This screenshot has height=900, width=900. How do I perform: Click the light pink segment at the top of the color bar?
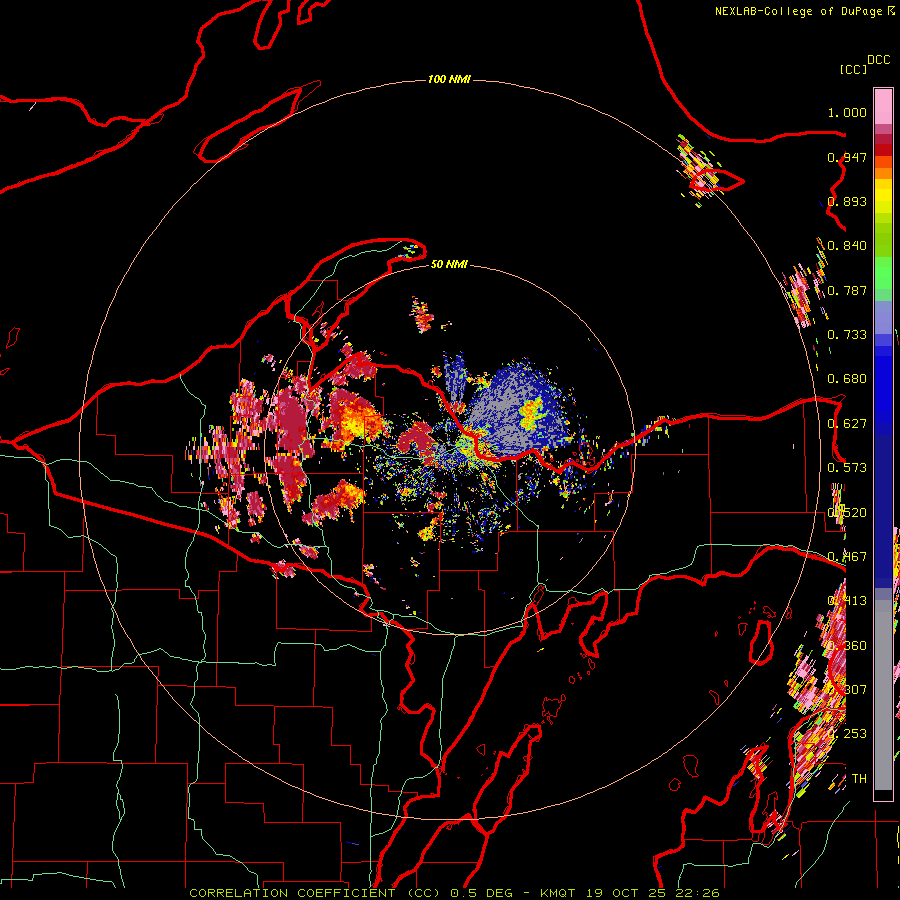[883, 107]
